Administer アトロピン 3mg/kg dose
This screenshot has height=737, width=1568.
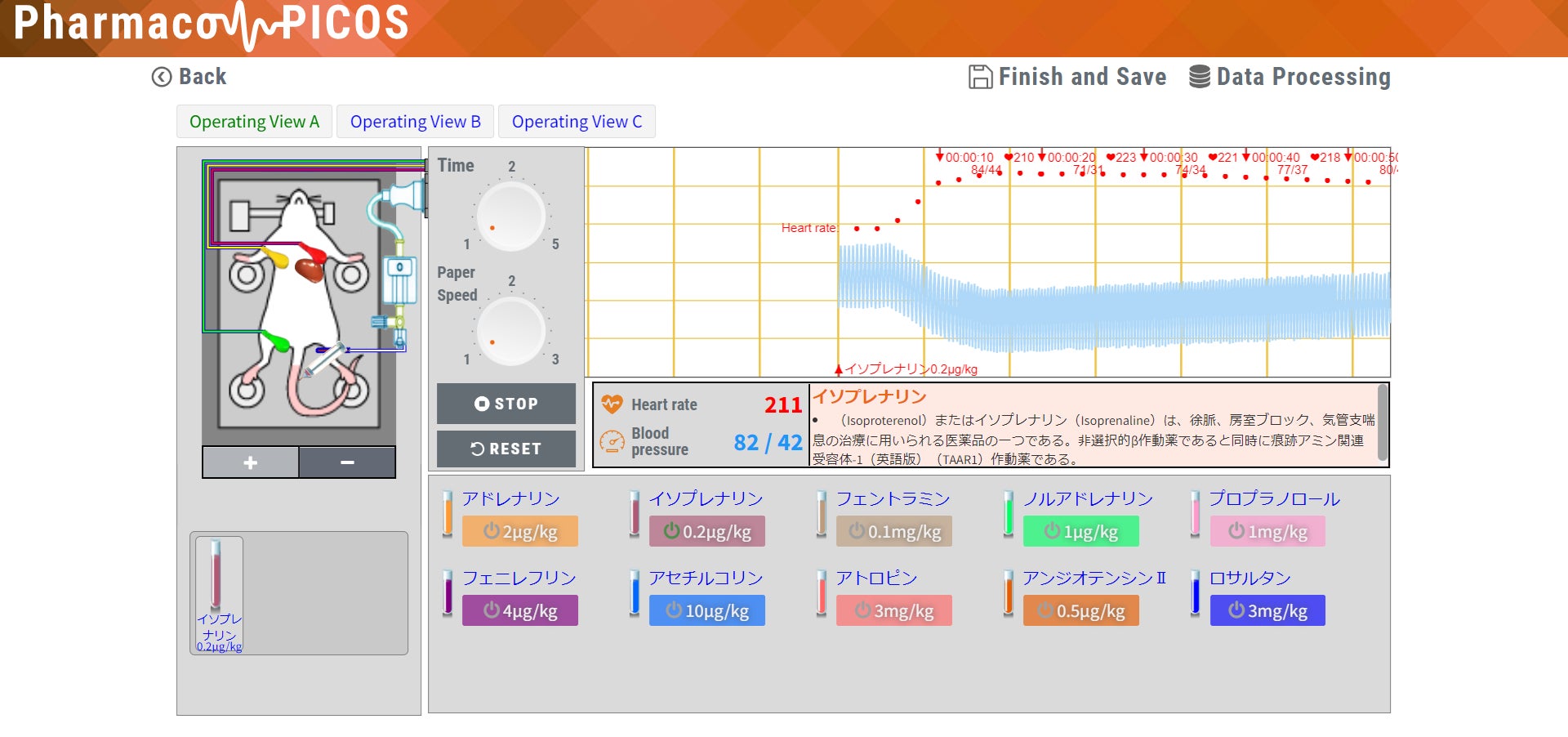894,610
